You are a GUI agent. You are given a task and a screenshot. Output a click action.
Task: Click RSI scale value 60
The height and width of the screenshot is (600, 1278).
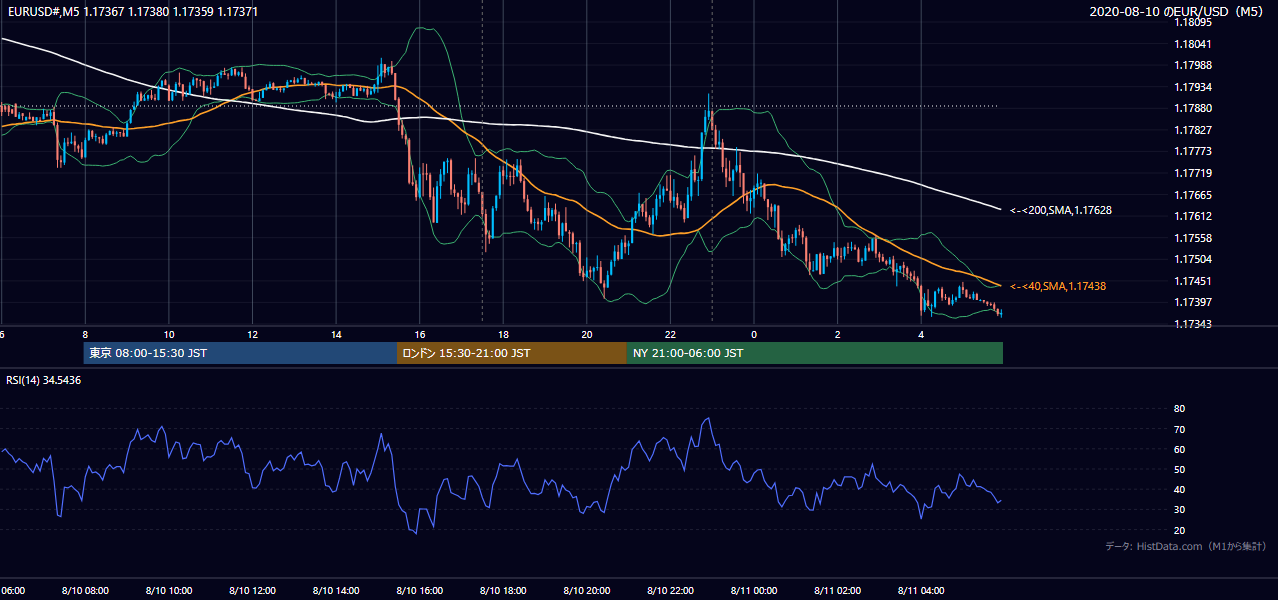1179,449
